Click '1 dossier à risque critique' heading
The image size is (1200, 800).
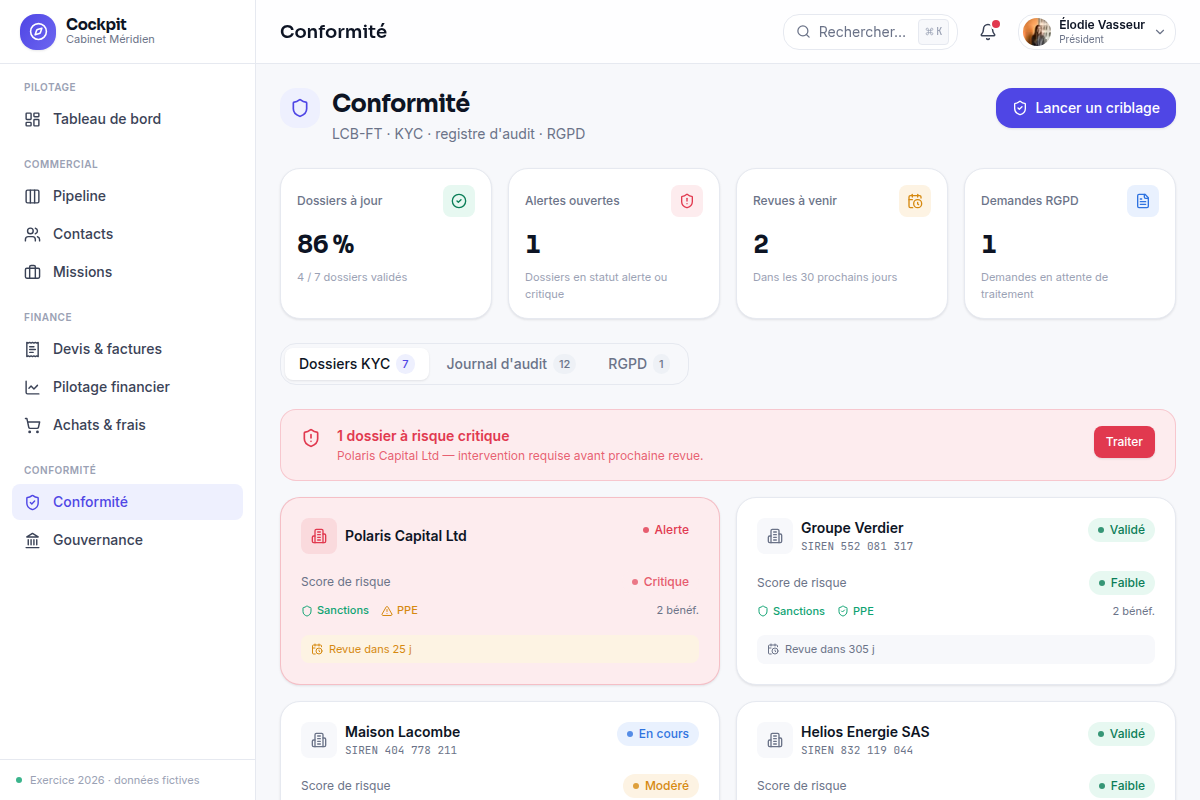(x=423, y=436)
